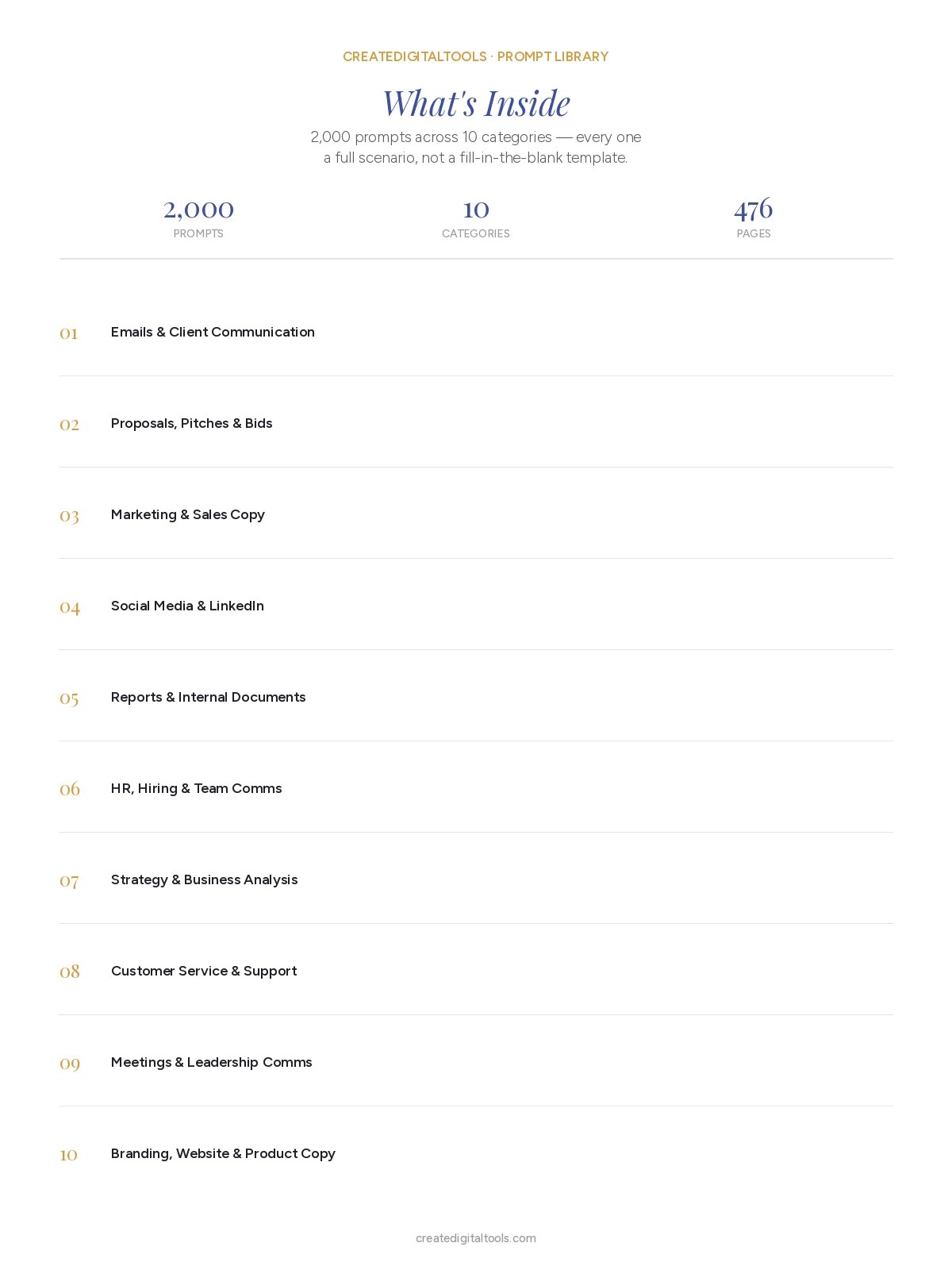Screen dimensions: 952x1270
Task: Click the 476 pages statistic
Action: click(754, 217)
